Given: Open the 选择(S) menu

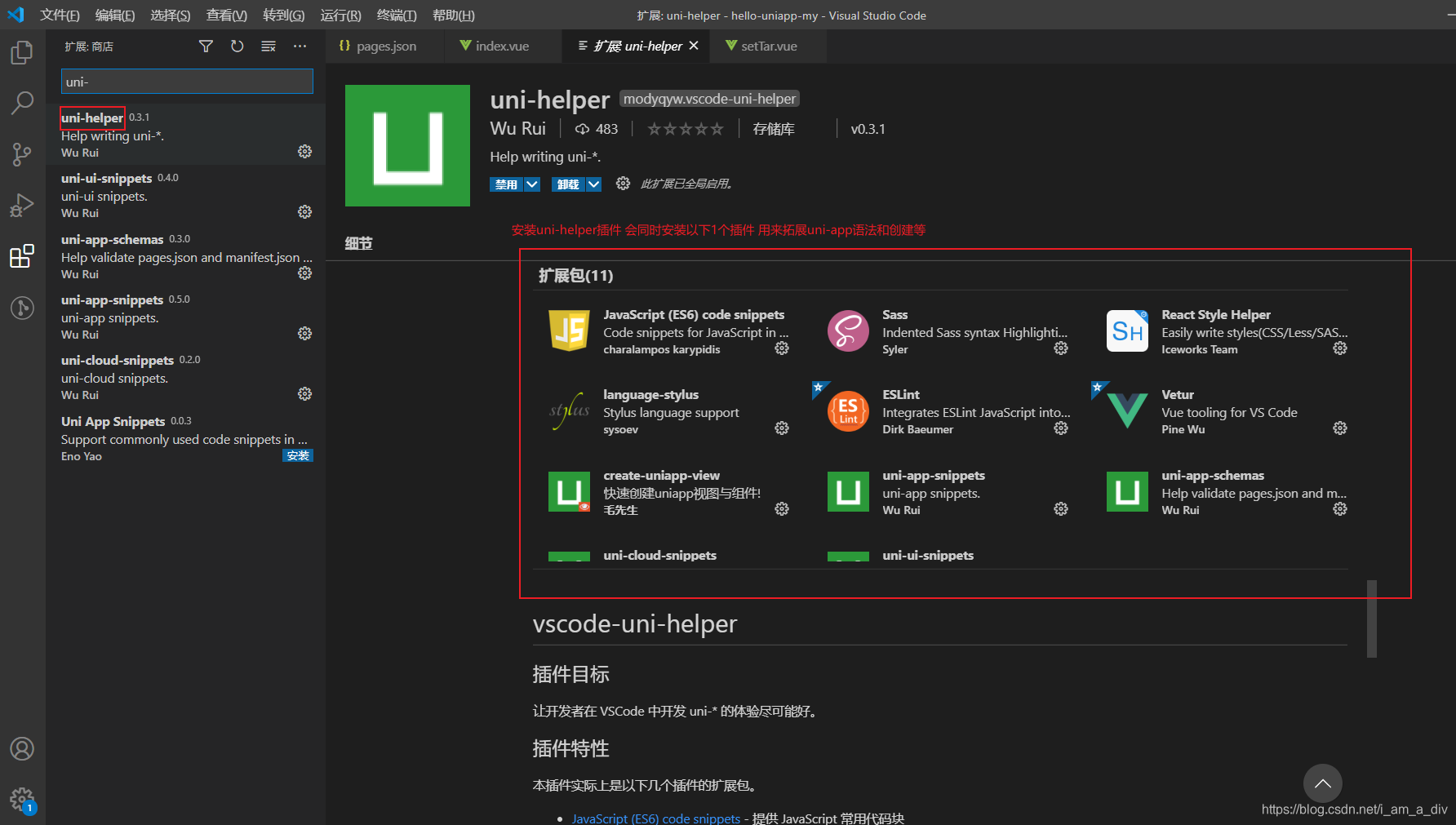Looking at the screenshot, I should click(x=171, y=16).
